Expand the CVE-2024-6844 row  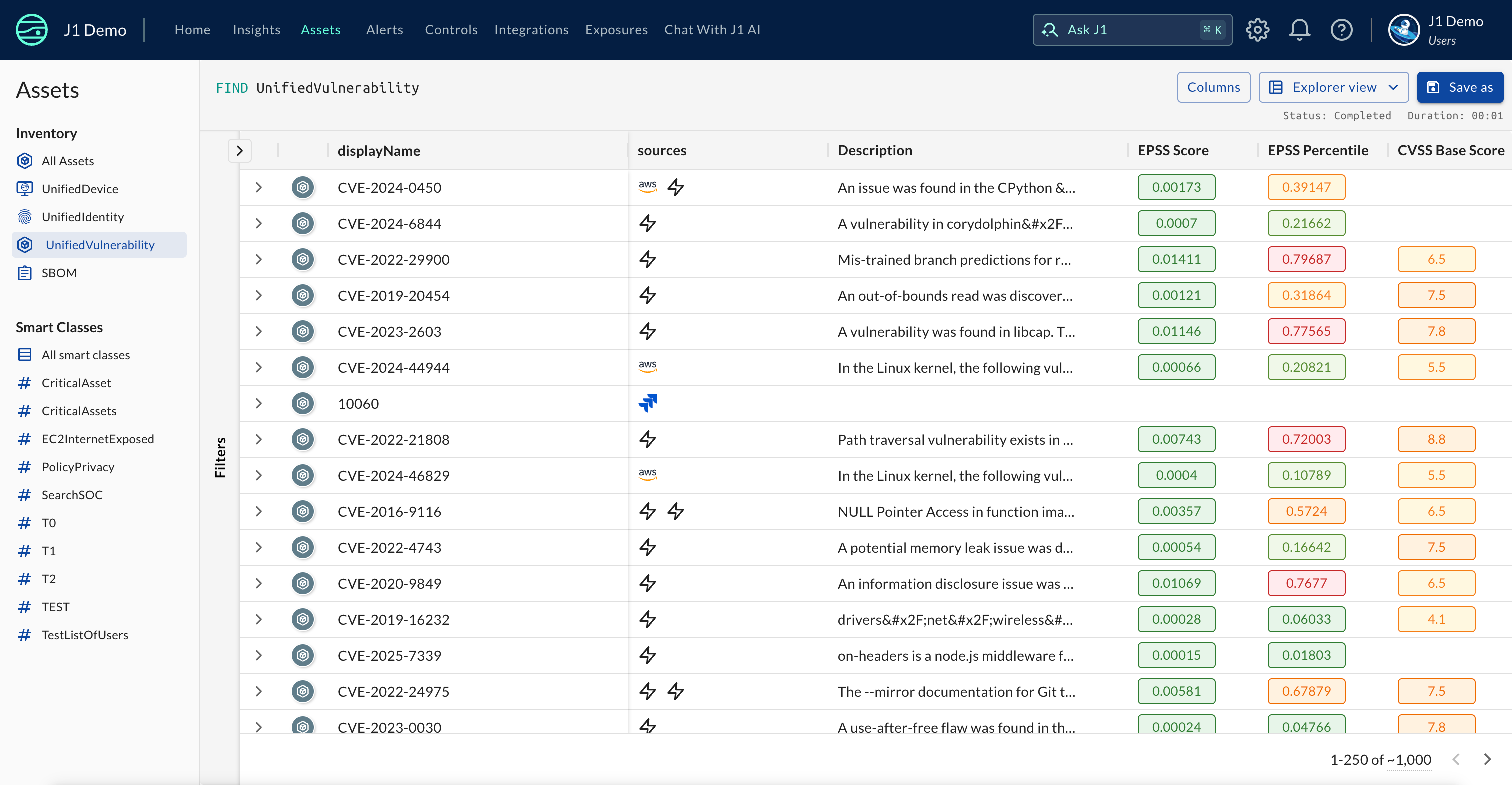[259, 223]
